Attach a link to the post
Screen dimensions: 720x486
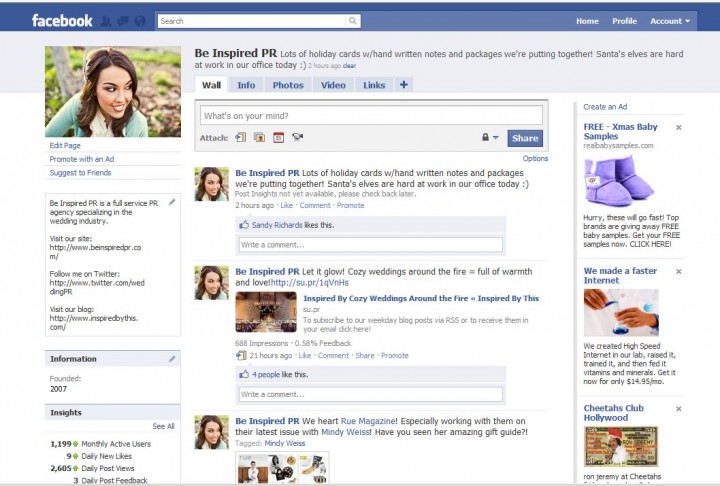(241, 138)
